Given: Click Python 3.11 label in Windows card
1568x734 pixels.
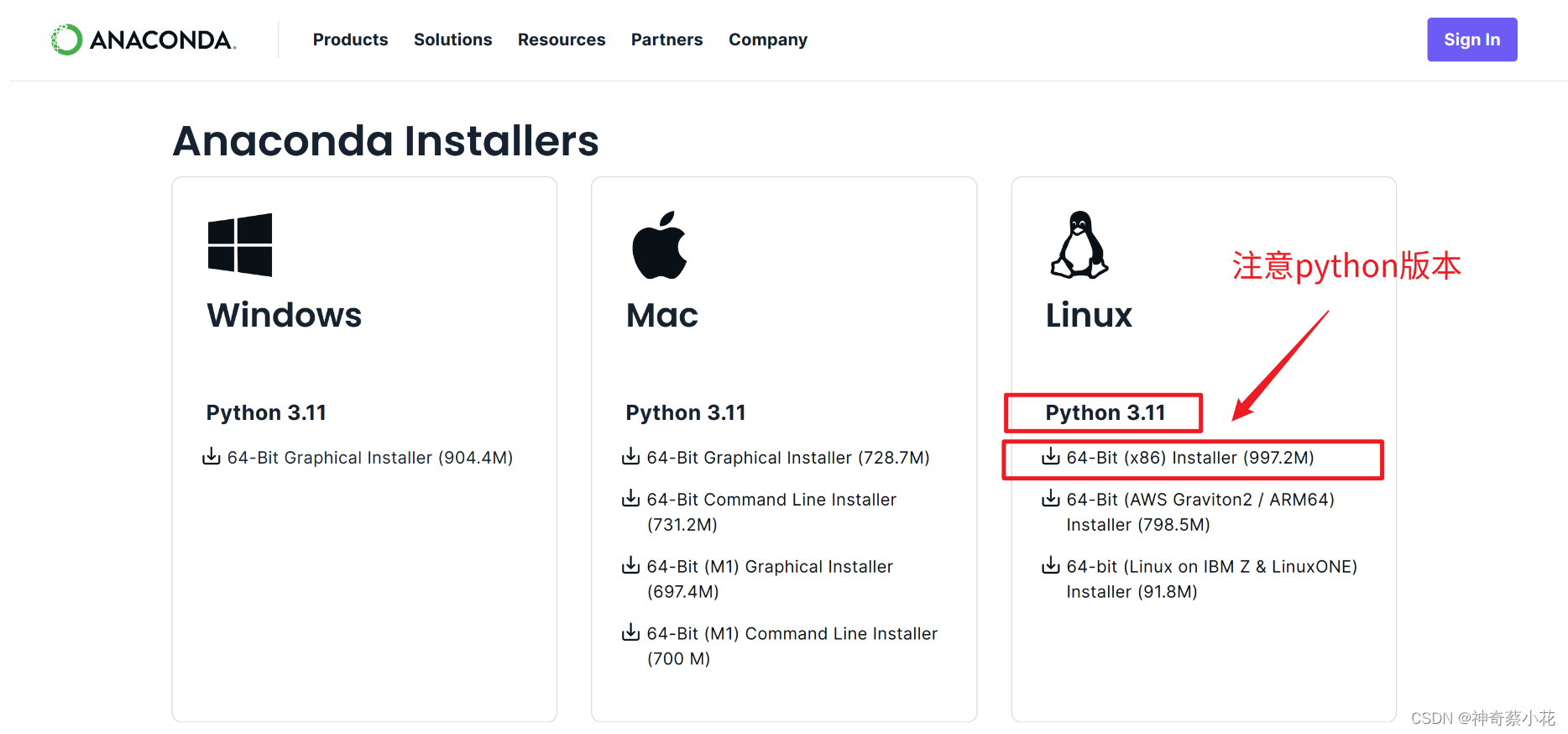Looking at the screenshot, I should 266,413.
